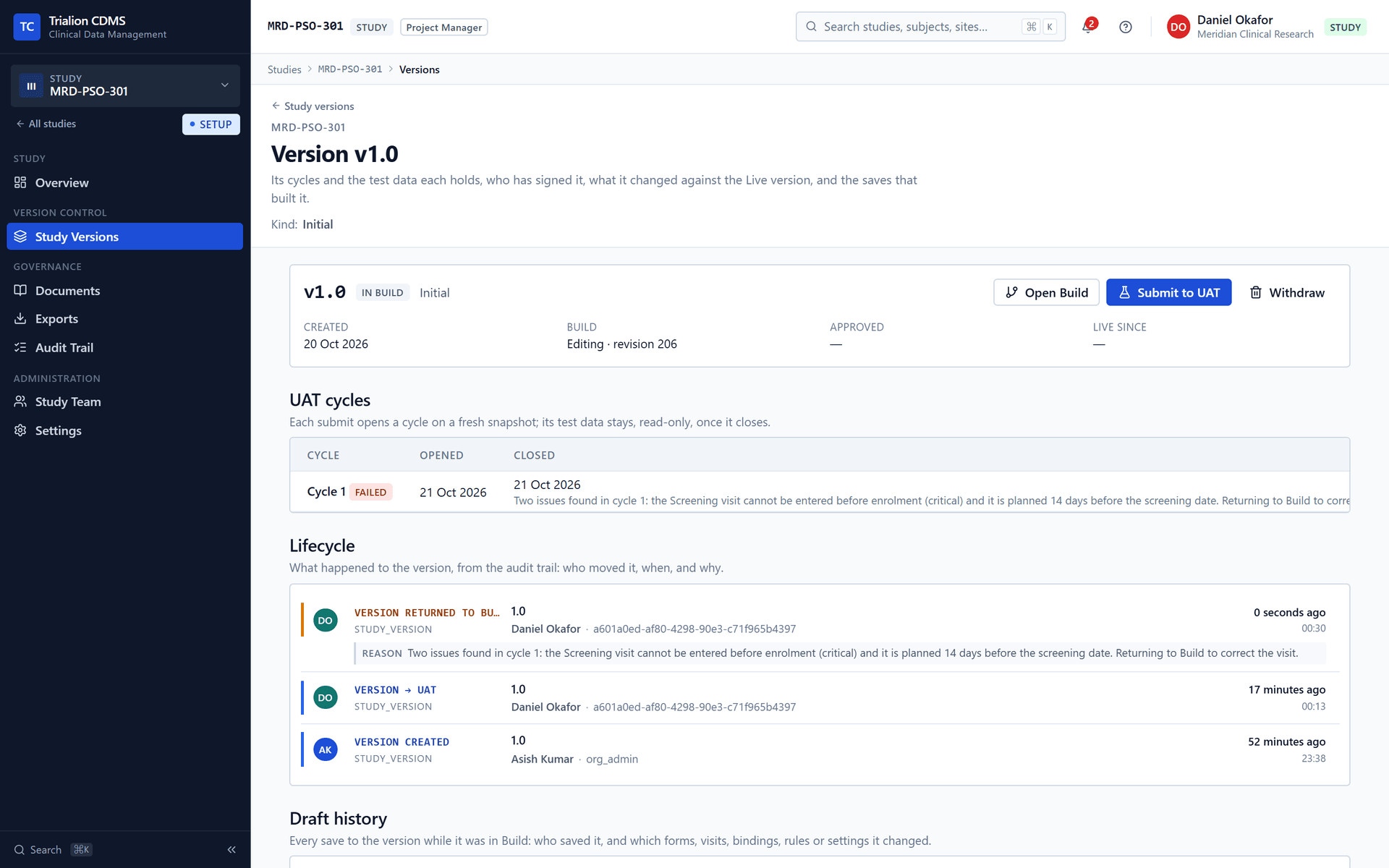Image resolution: width=1389 pixels, height=868 pixels.
Task: Click the Search ⌘K box at sidebar bottom
Action: coord(53,850)
